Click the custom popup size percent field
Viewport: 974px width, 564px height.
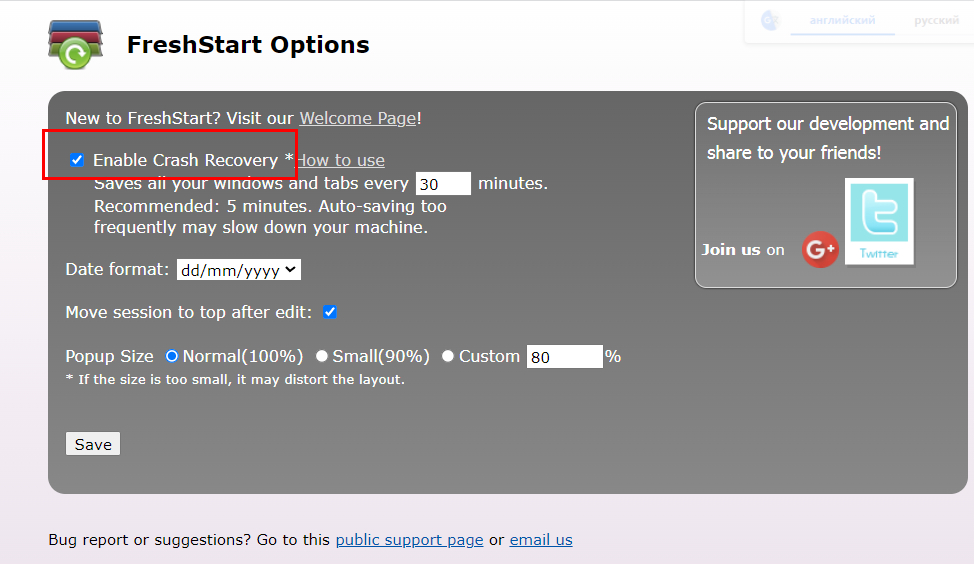coord(565,357)
